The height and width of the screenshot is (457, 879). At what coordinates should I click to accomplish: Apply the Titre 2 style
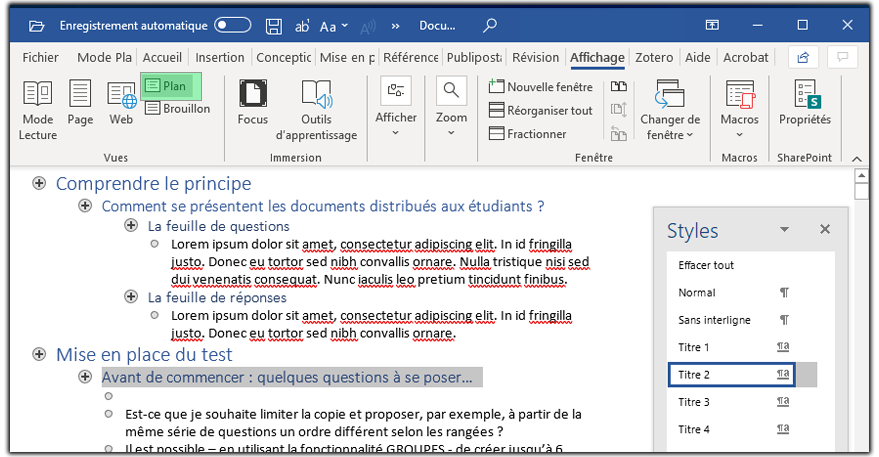pos(732,375)
